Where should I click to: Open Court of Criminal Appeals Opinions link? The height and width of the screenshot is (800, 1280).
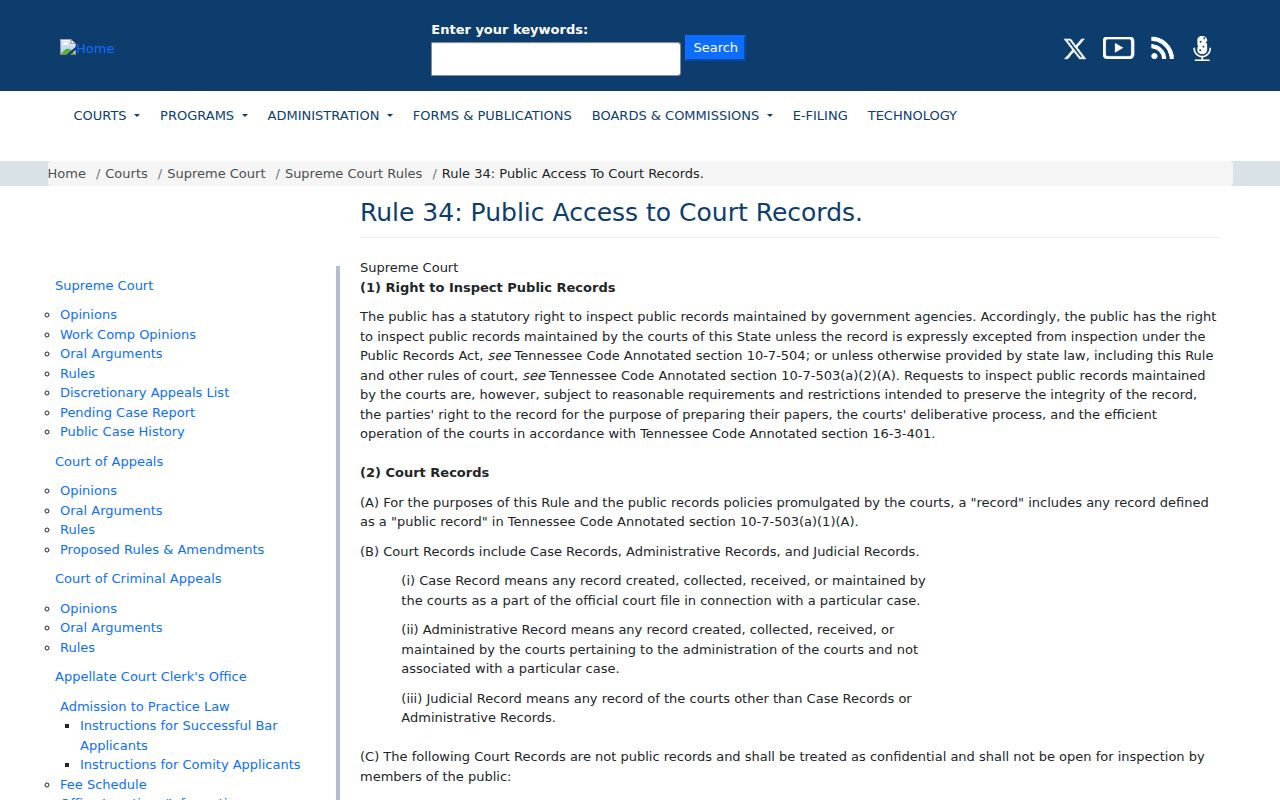pos(88,608)
